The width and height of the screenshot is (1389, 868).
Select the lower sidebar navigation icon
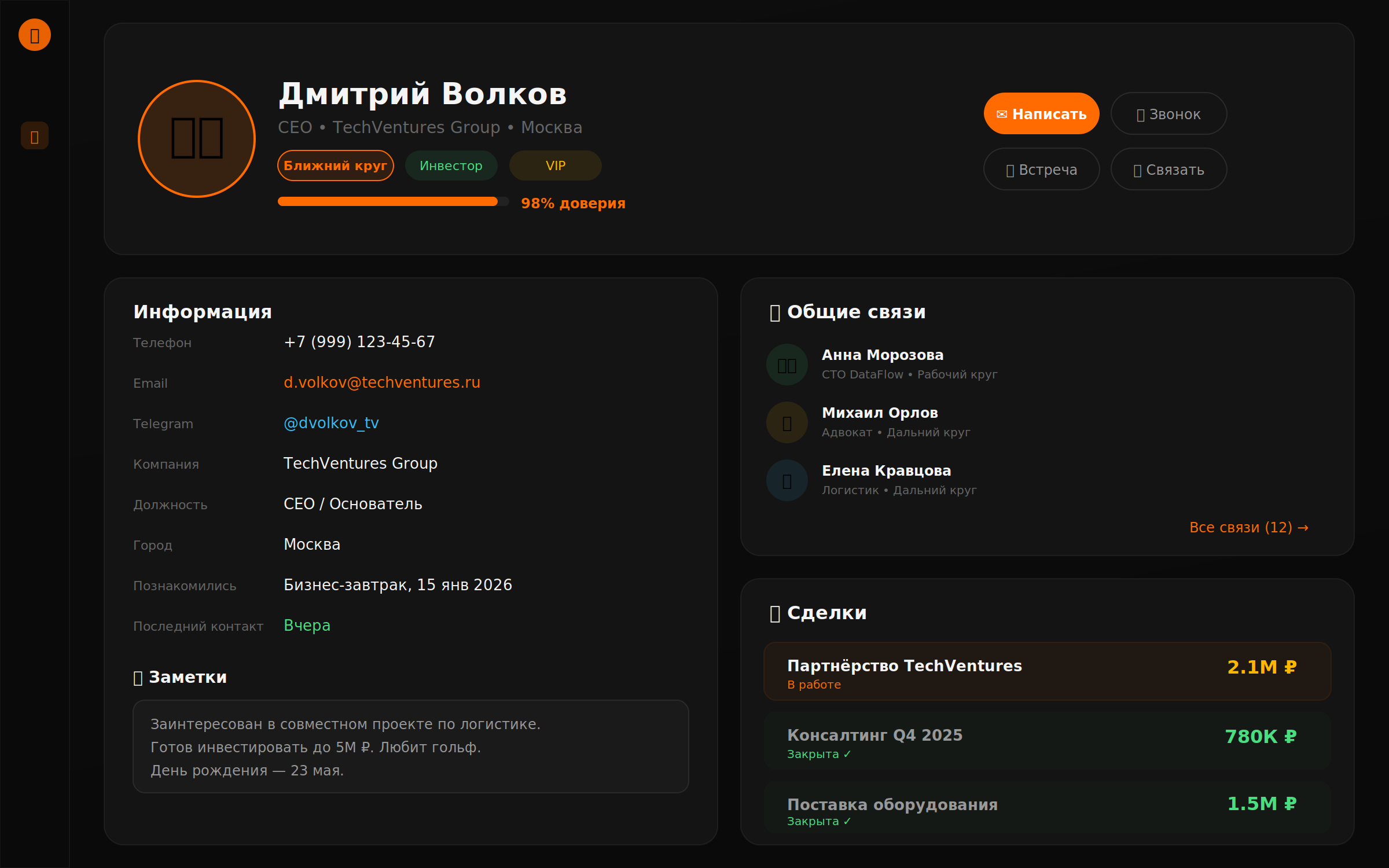point(34,136)
